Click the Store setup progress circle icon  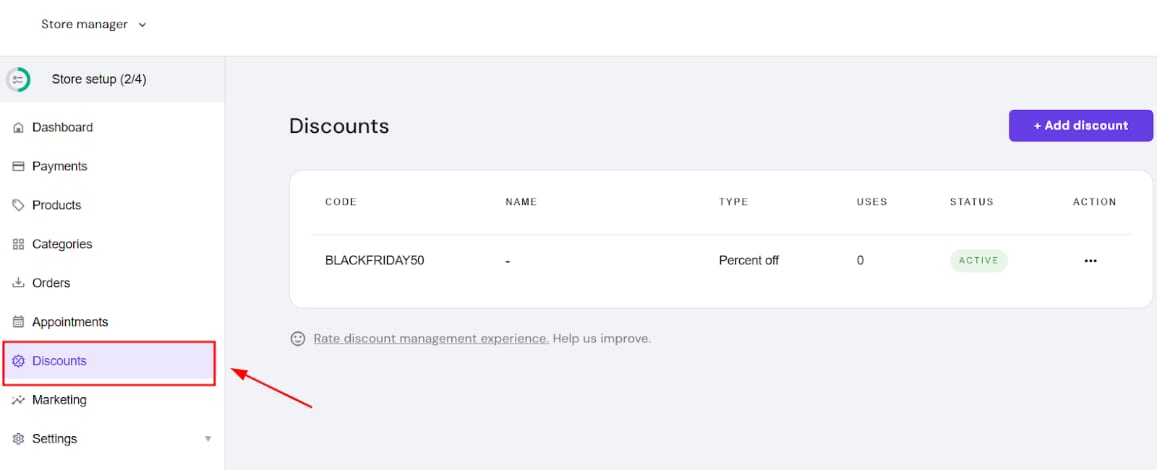[18, 80]
